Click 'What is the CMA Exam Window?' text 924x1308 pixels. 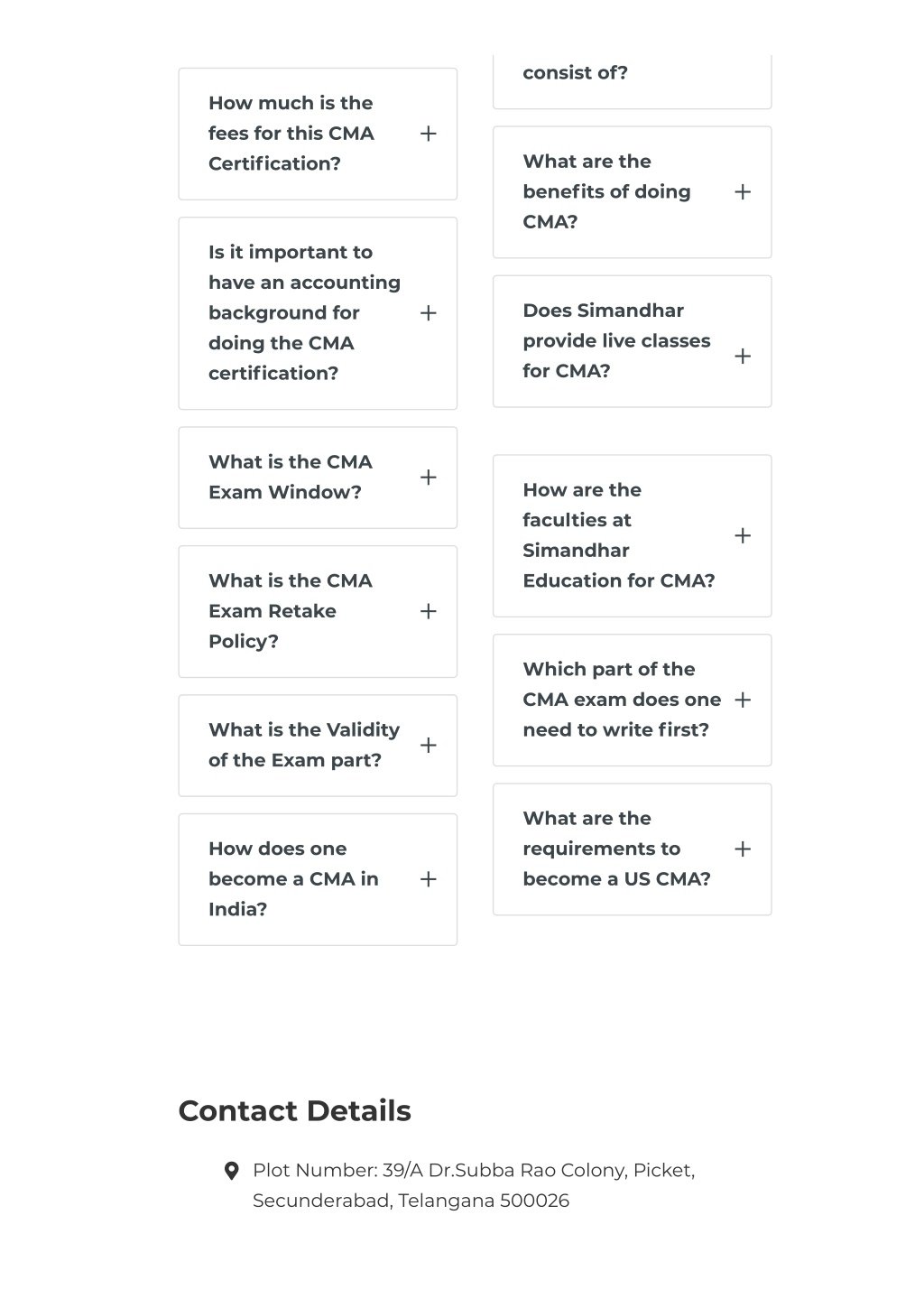291,477
